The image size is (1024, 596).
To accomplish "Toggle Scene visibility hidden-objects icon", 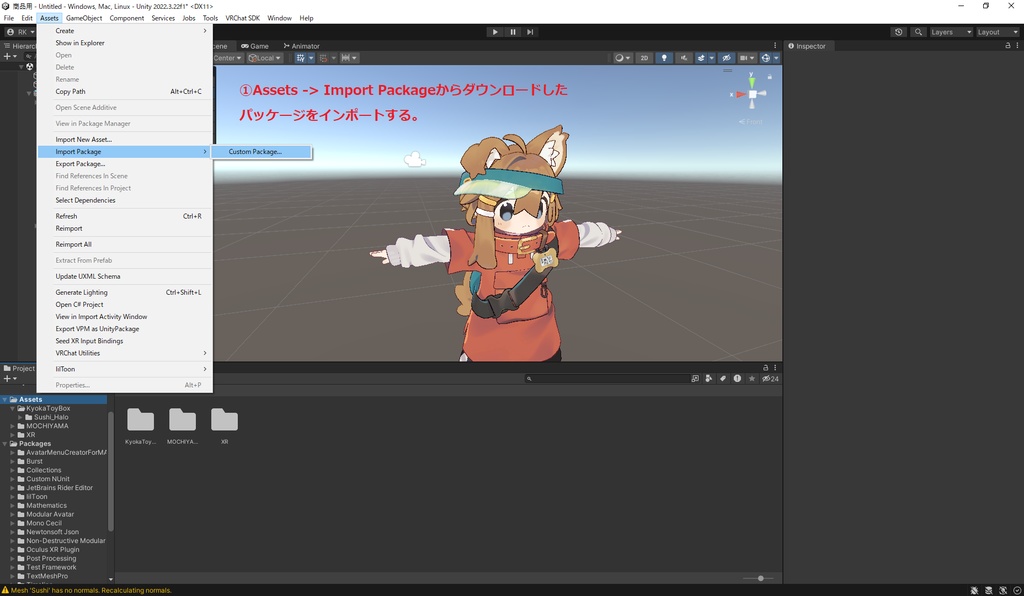I will coord(726,58).
